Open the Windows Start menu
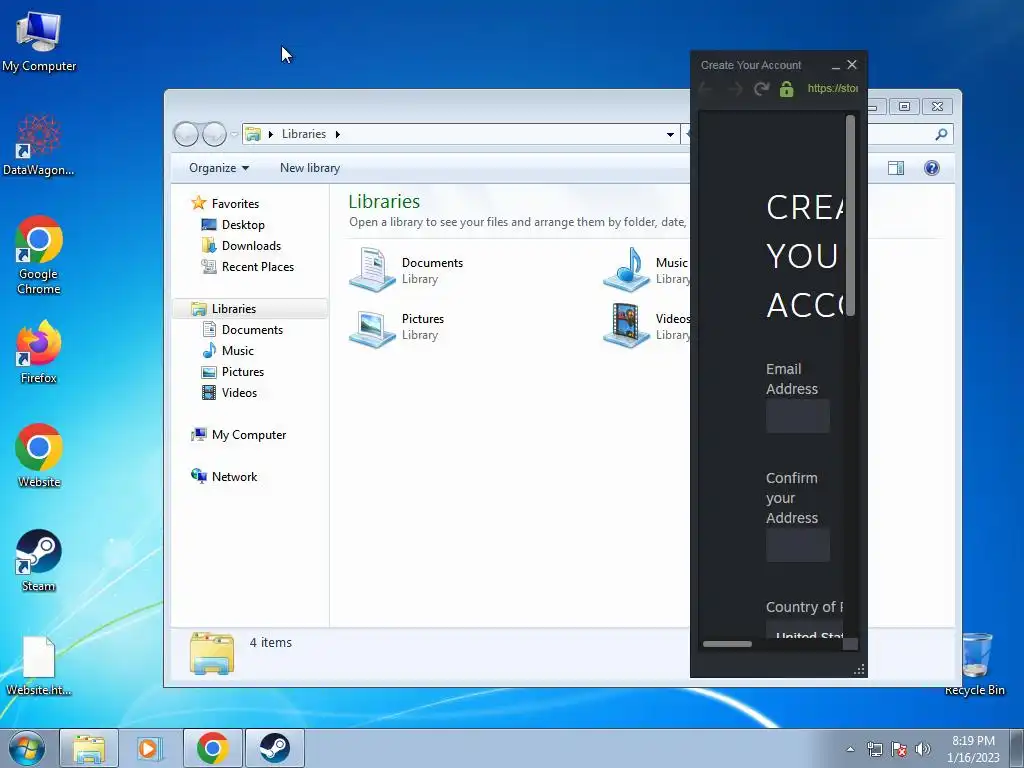Screen dimensions: 1024x768 [27, 748]
